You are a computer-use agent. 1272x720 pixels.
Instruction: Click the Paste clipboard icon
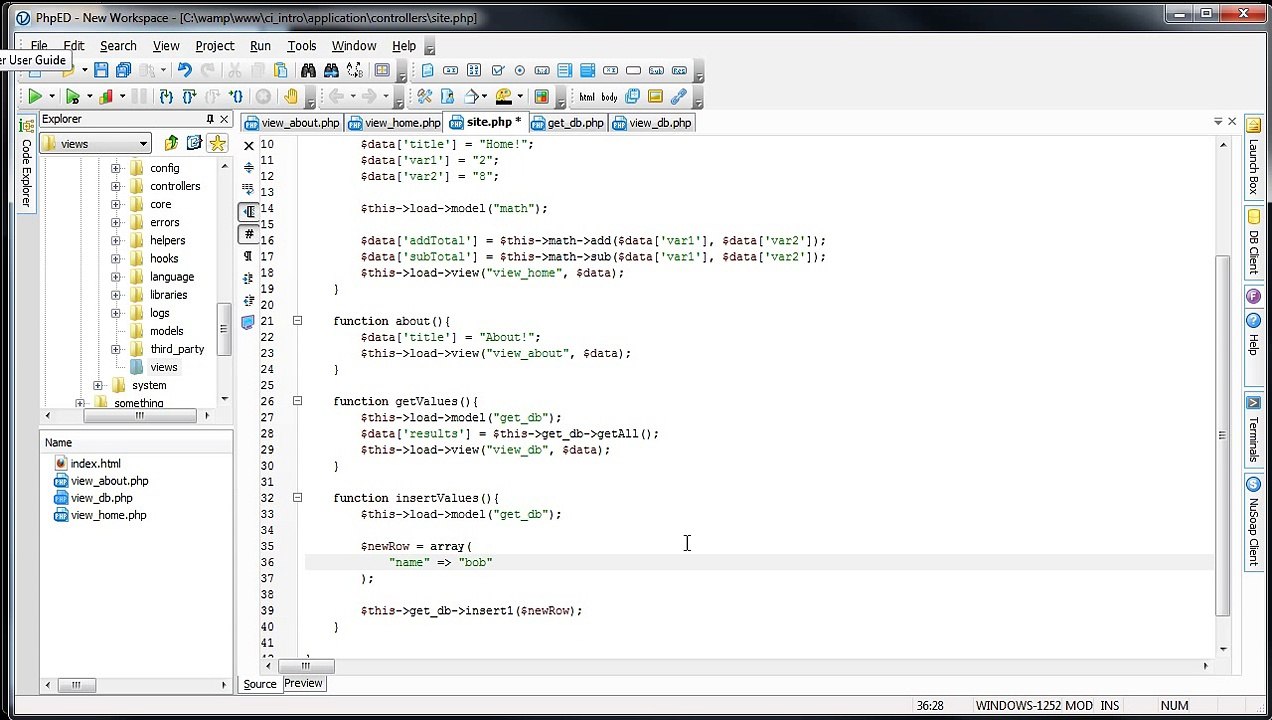pyautogui.click(x=281, y=70)
